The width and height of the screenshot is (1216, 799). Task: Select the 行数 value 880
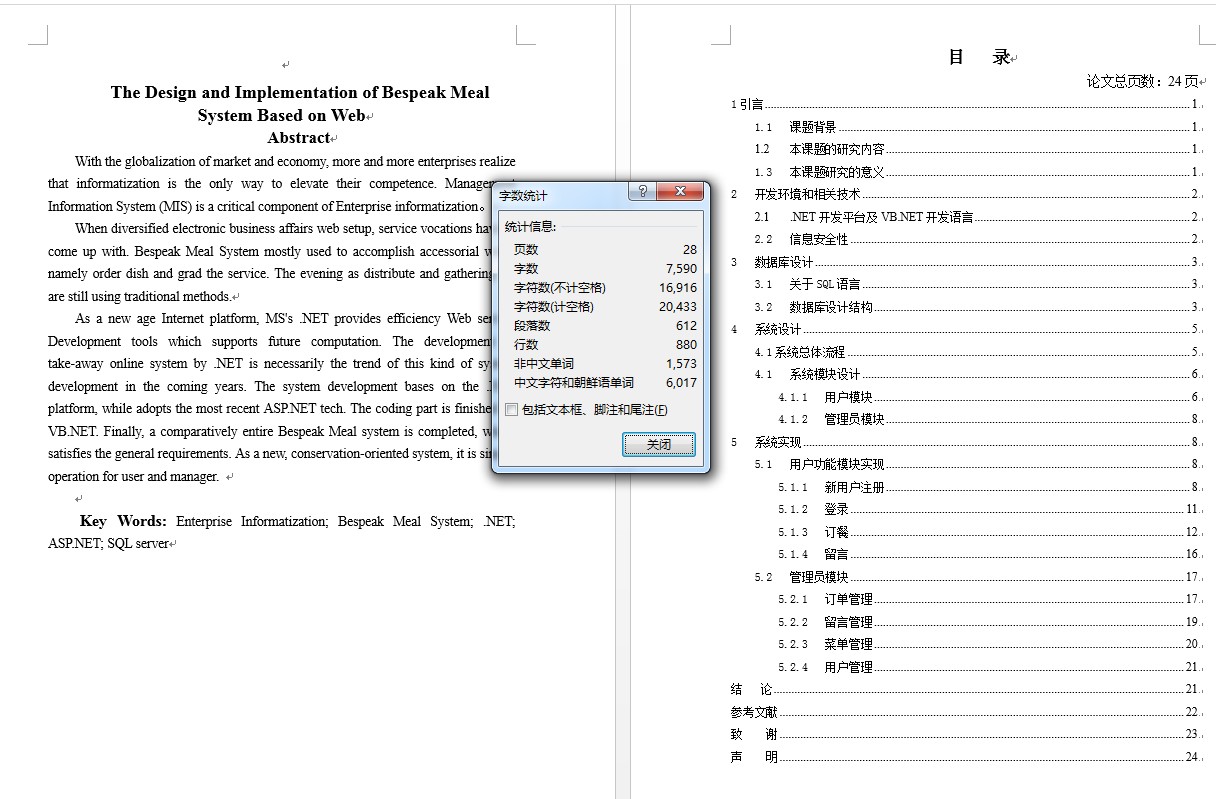[x=686, y=345]
